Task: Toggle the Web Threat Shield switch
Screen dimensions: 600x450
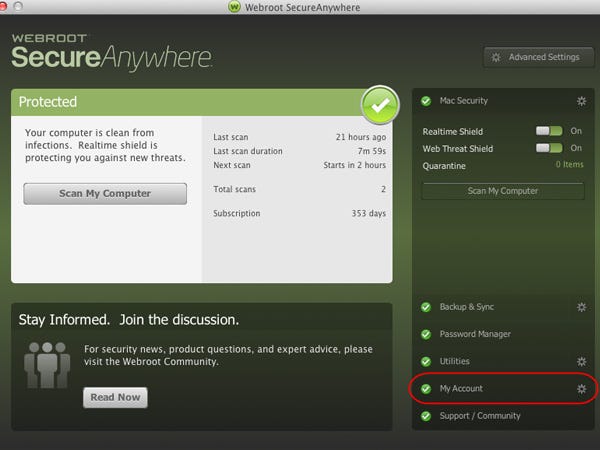Action: [549, 148]
